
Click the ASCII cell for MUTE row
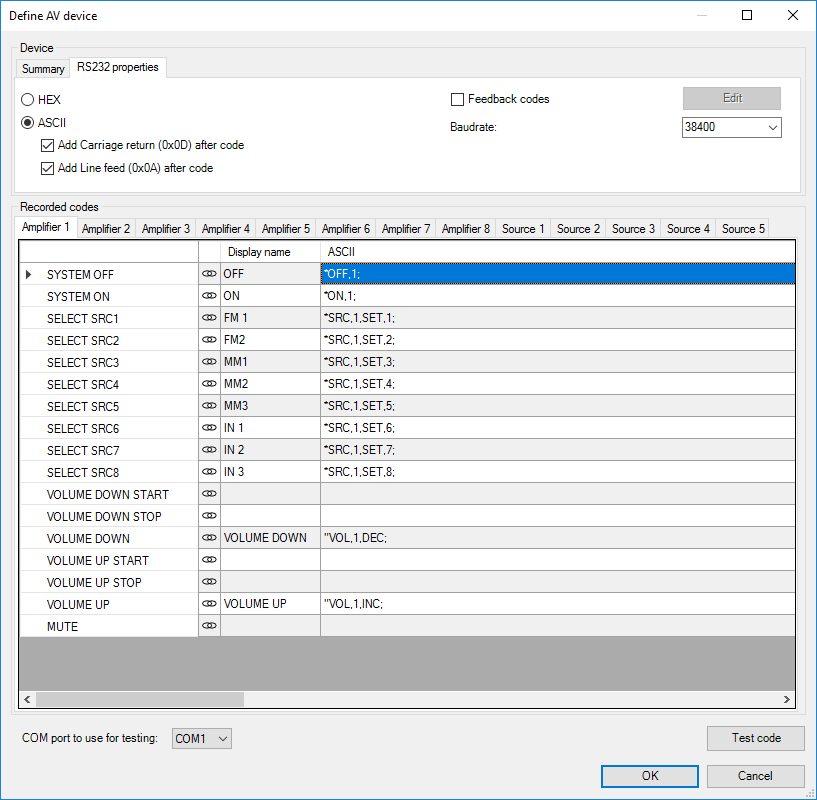[x=557, y=626]
